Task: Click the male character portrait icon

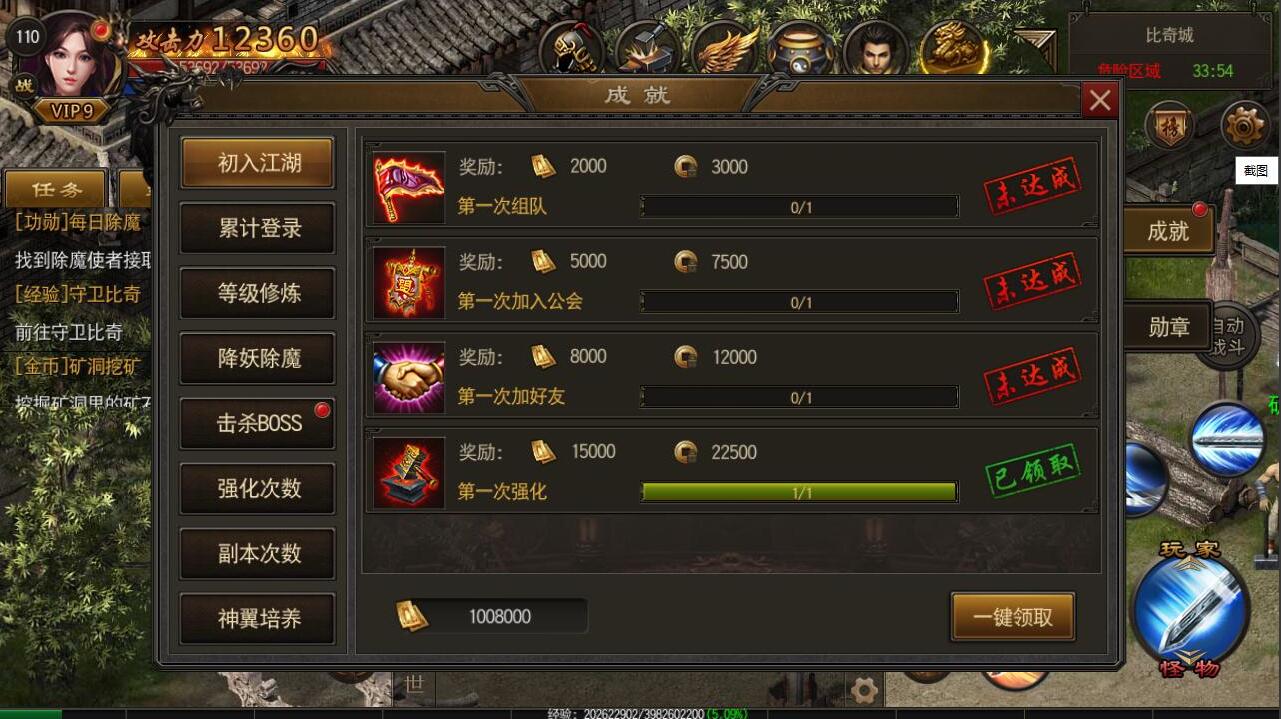Action: (876, 48)
